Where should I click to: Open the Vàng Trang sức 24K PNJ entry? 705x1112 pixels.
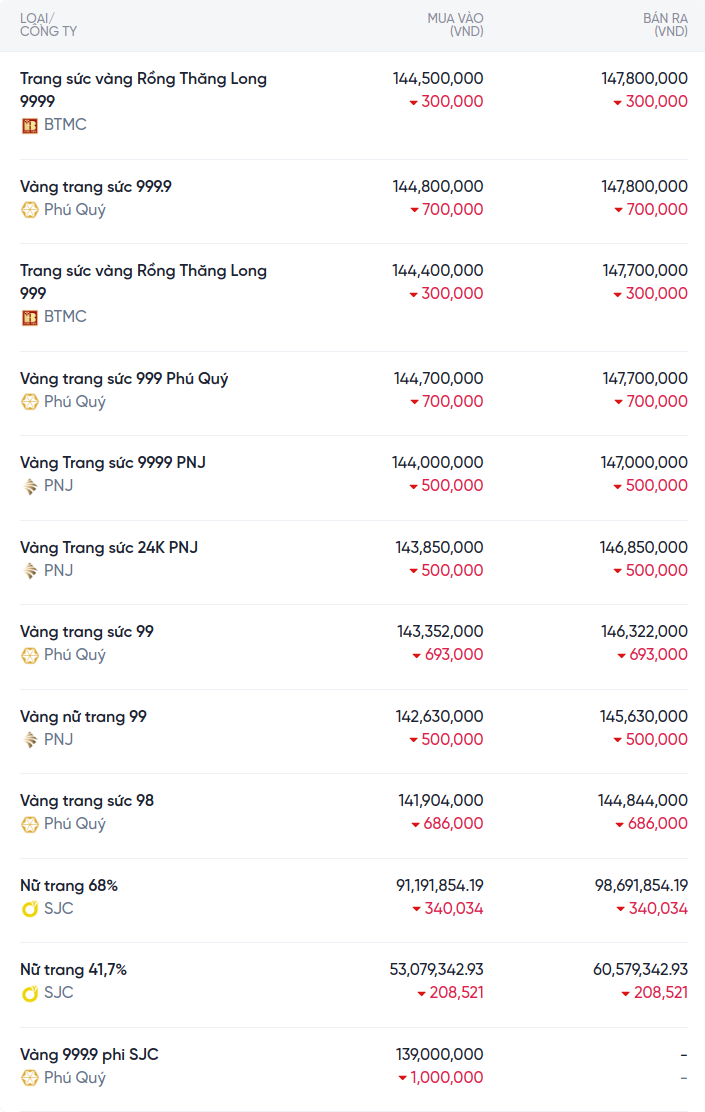click(109, 548)
